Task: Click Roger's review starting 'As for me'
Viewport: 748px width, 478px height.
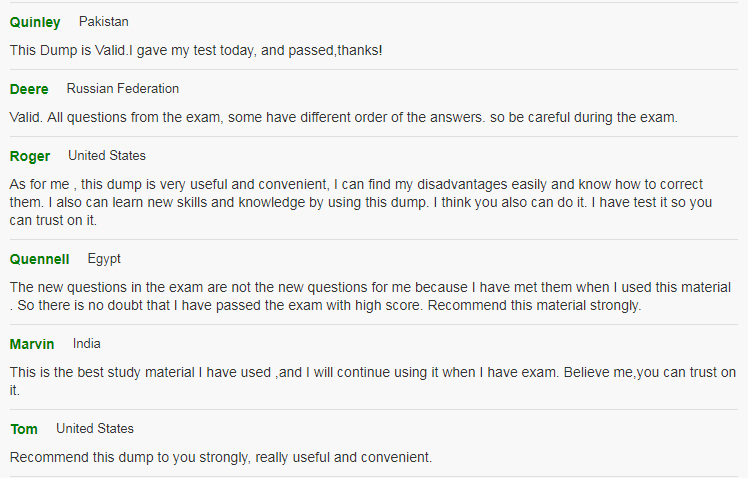Action: [x=361, y=202]
